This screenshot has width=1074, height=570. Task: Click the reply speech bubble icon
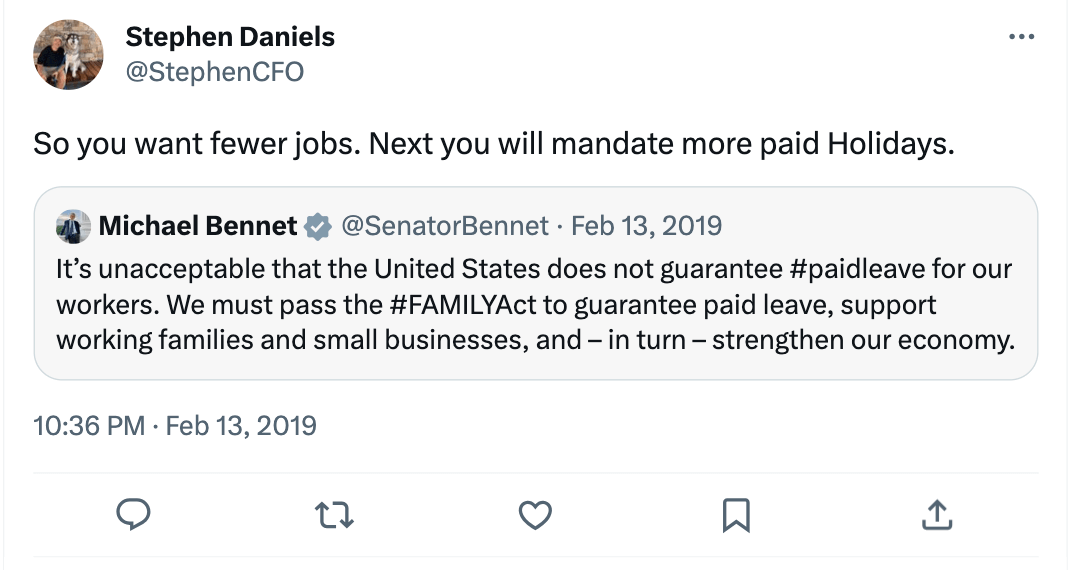pyautogui.click(x=134, y=515)
